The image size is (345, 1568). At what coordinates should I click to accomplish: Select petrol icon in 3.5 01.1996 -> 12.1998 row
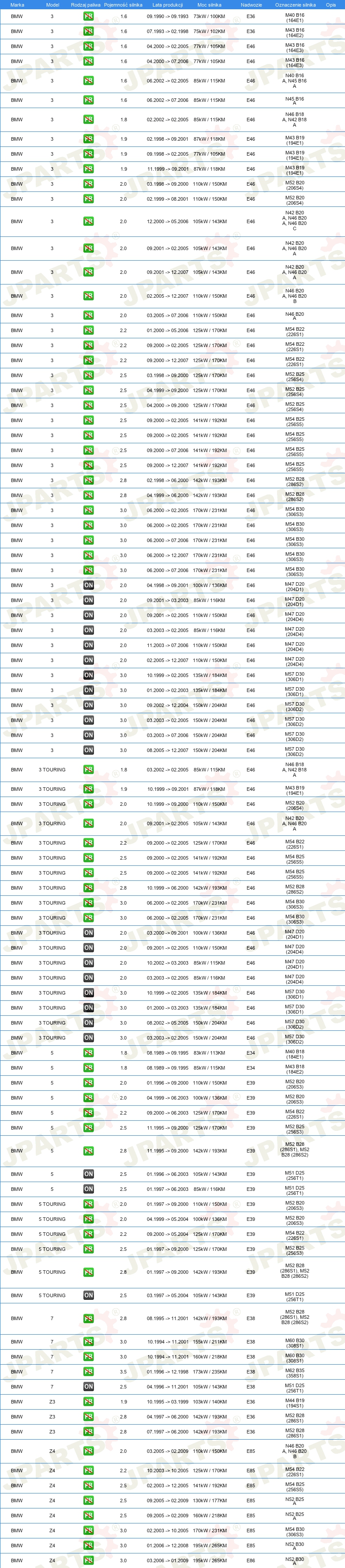click(88, 1372)
